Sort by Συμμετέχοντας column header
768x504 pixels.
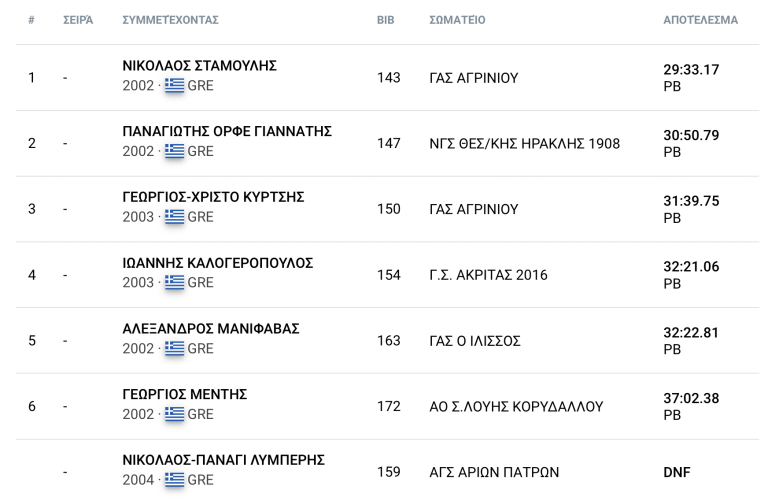(170, 20)
